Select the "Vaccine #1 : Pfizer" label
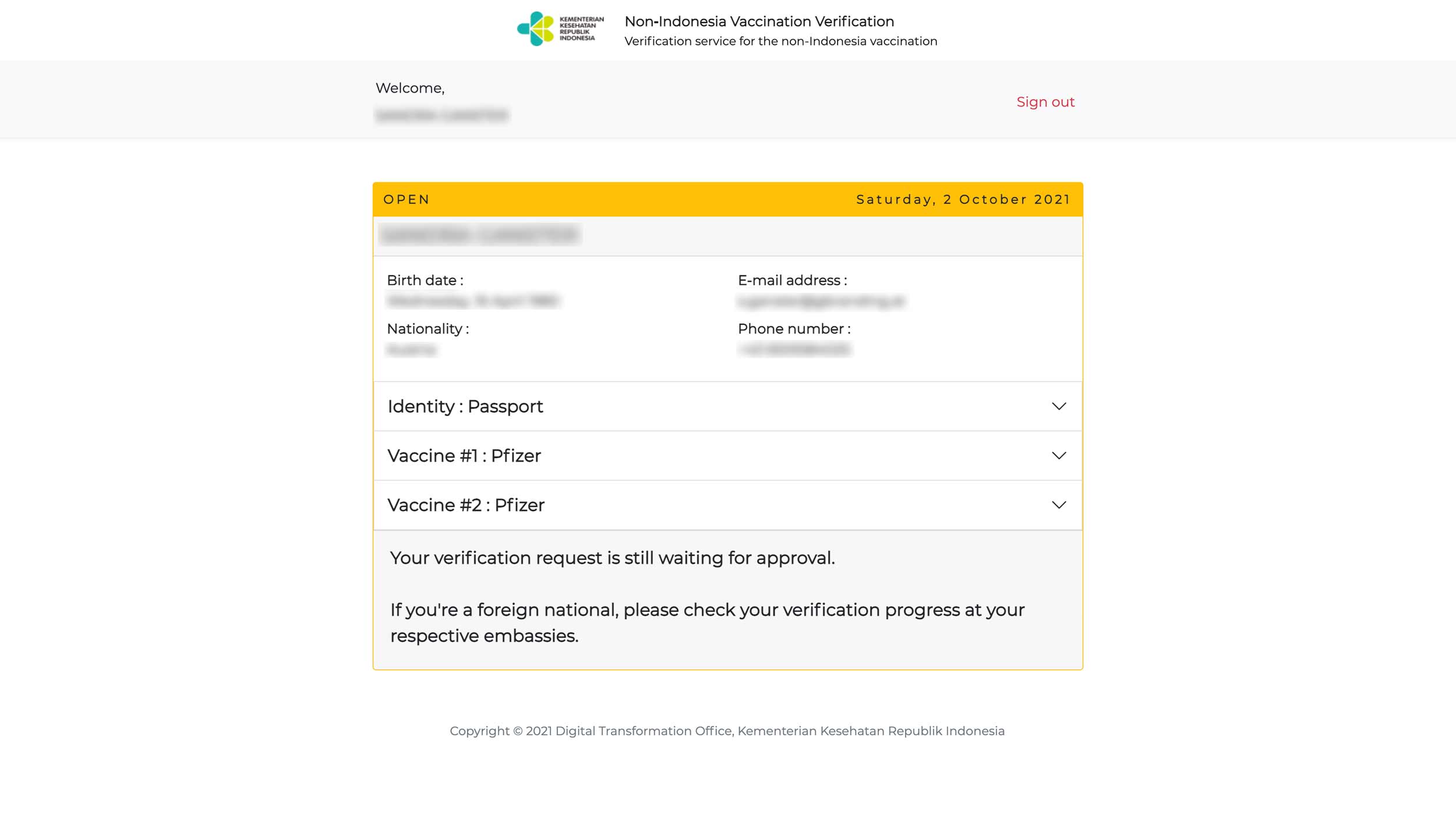This screenshot has height=822, width=1456. (x=464, y=456)
